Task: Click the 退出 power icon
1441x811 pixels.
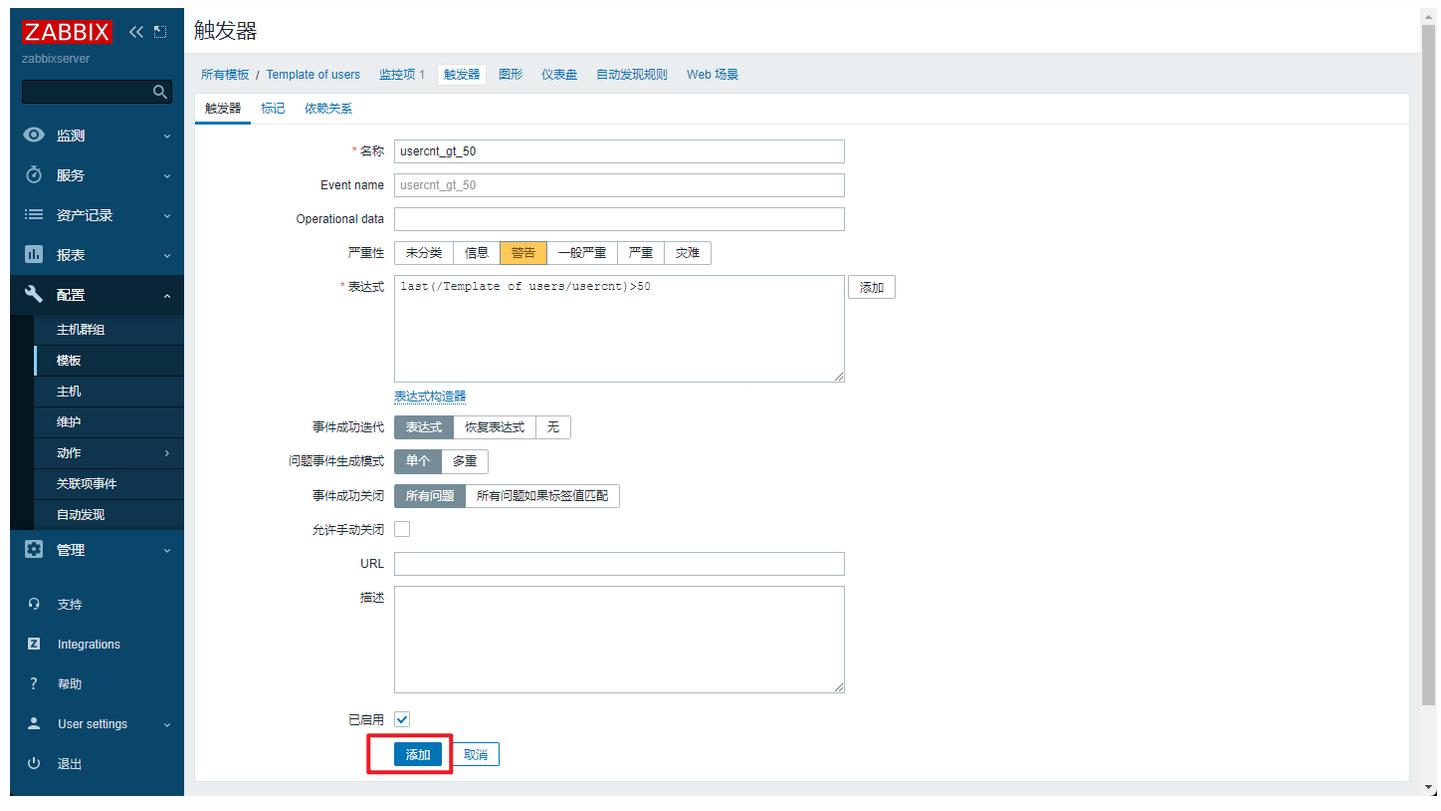Action: coord(34,763)
